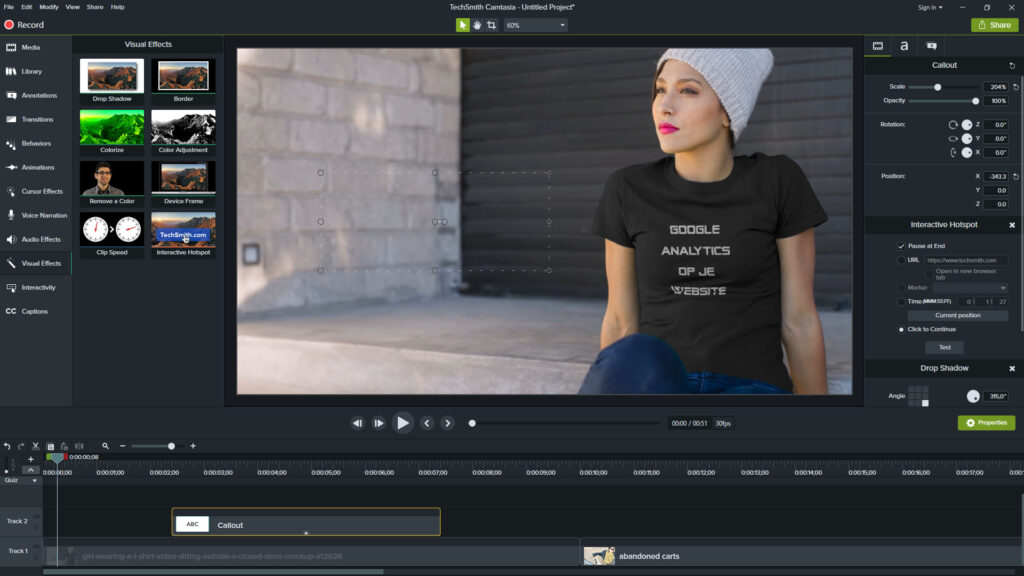Image resolution: width=1024 pixels, height=576 pixels.
Task: Open the Modify menu
Action: pyautogui.click(x=48, y=7)
